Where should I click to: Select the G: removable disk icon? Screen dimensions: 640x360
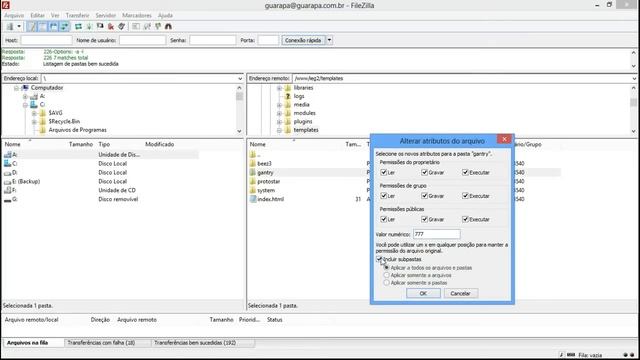pyautogui.click(x=7, y=200)
